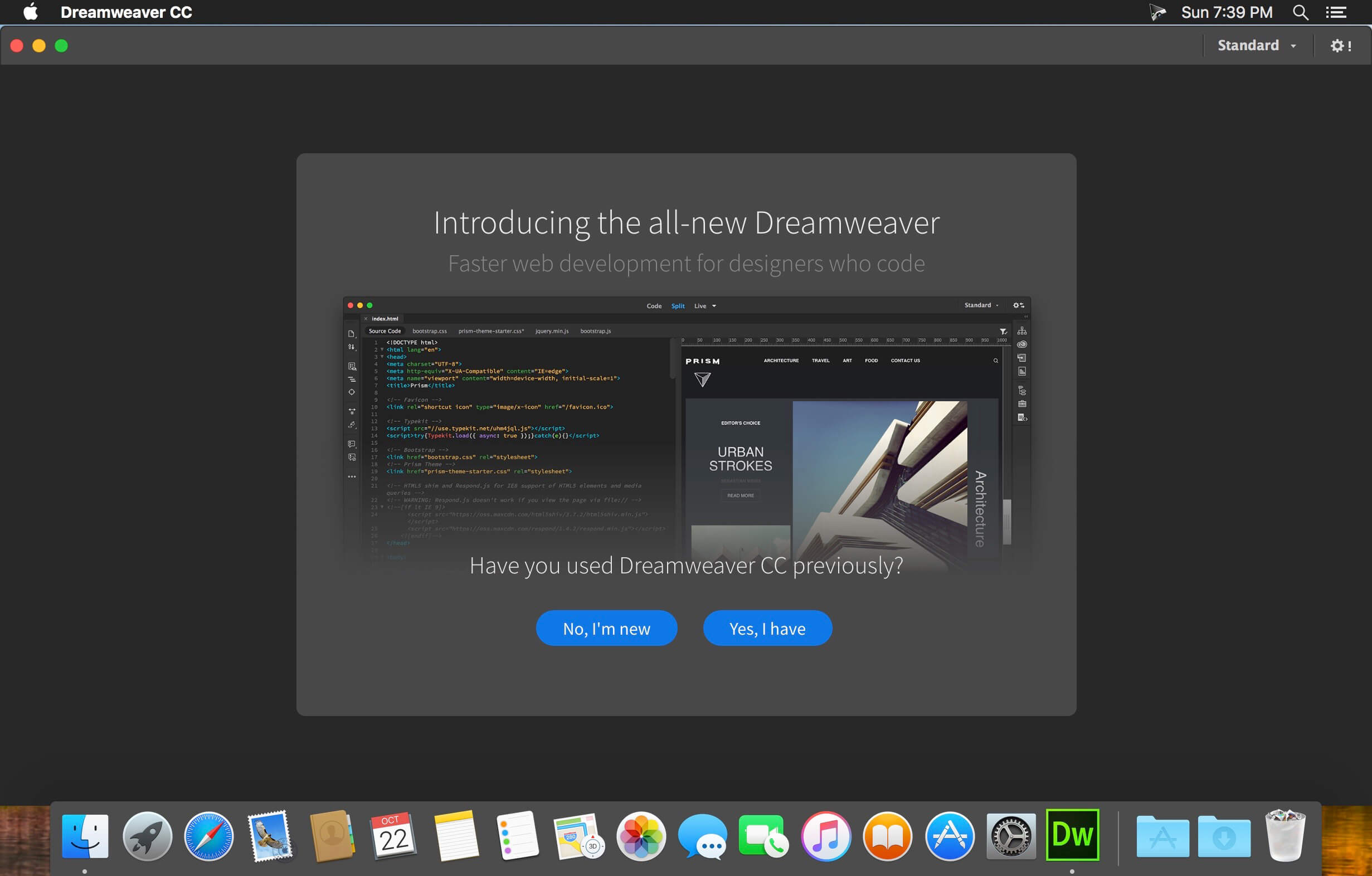Show Notification Center from the menu bar
This screenshot has width=1372, height=876.
(1336, 12)
